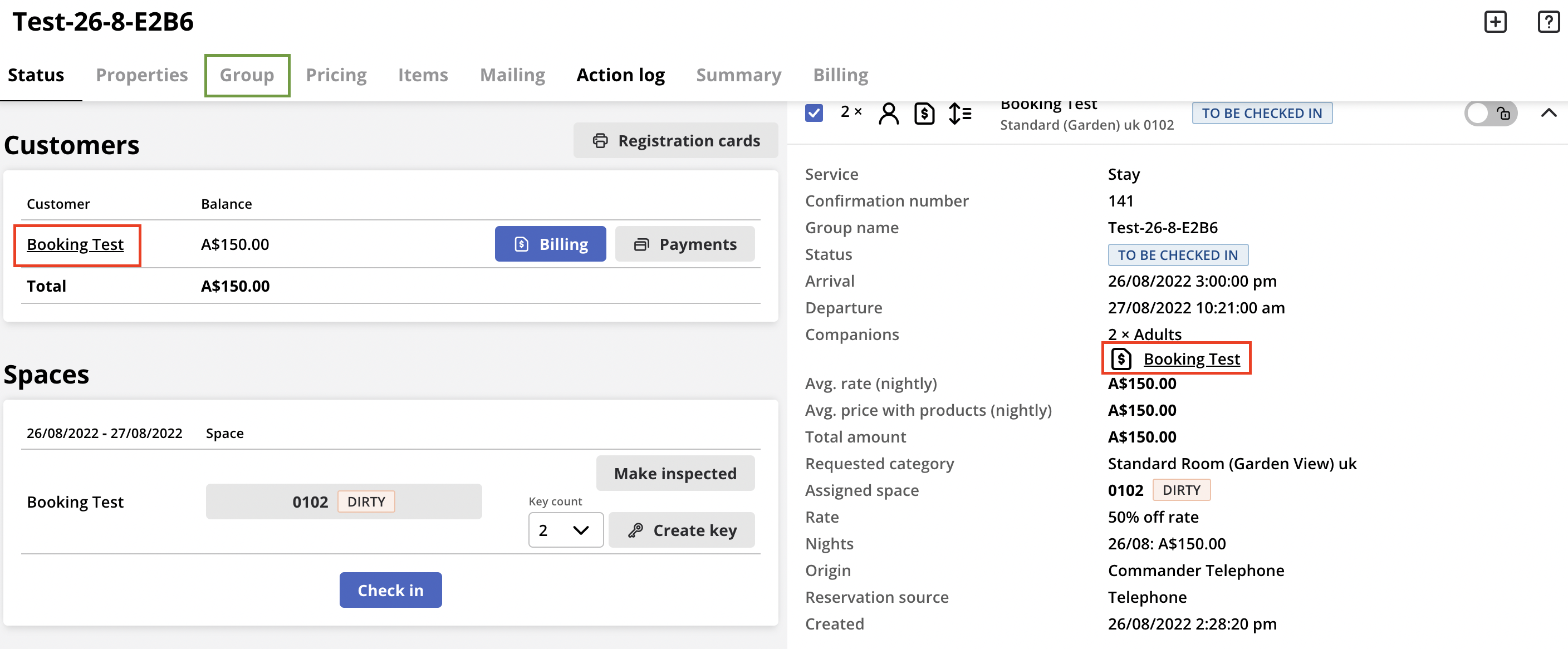
Task: Collapse the reservation details chevron
Action: click(1549, 113)
